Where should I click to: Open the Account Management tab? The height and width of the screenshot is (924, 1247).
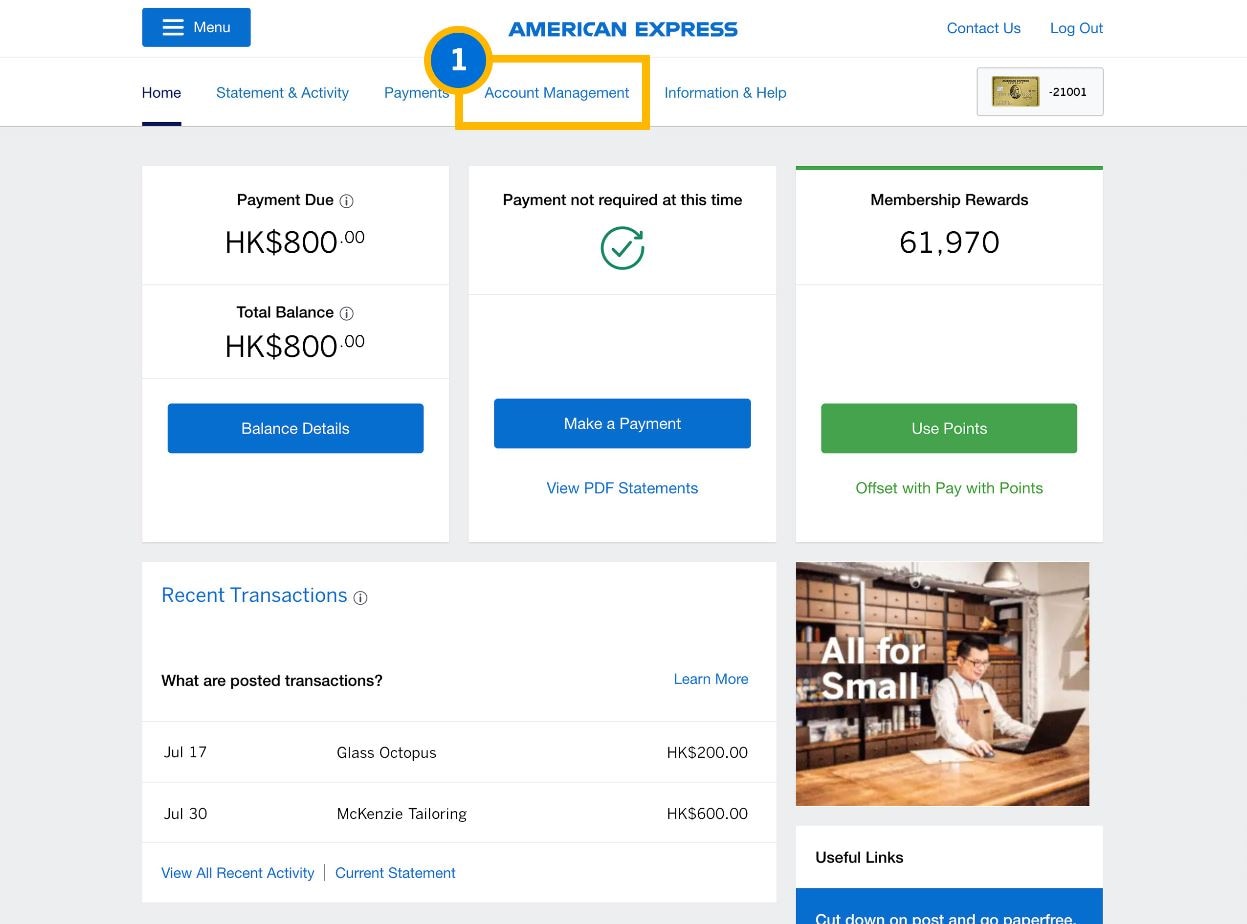pos(556,93)
